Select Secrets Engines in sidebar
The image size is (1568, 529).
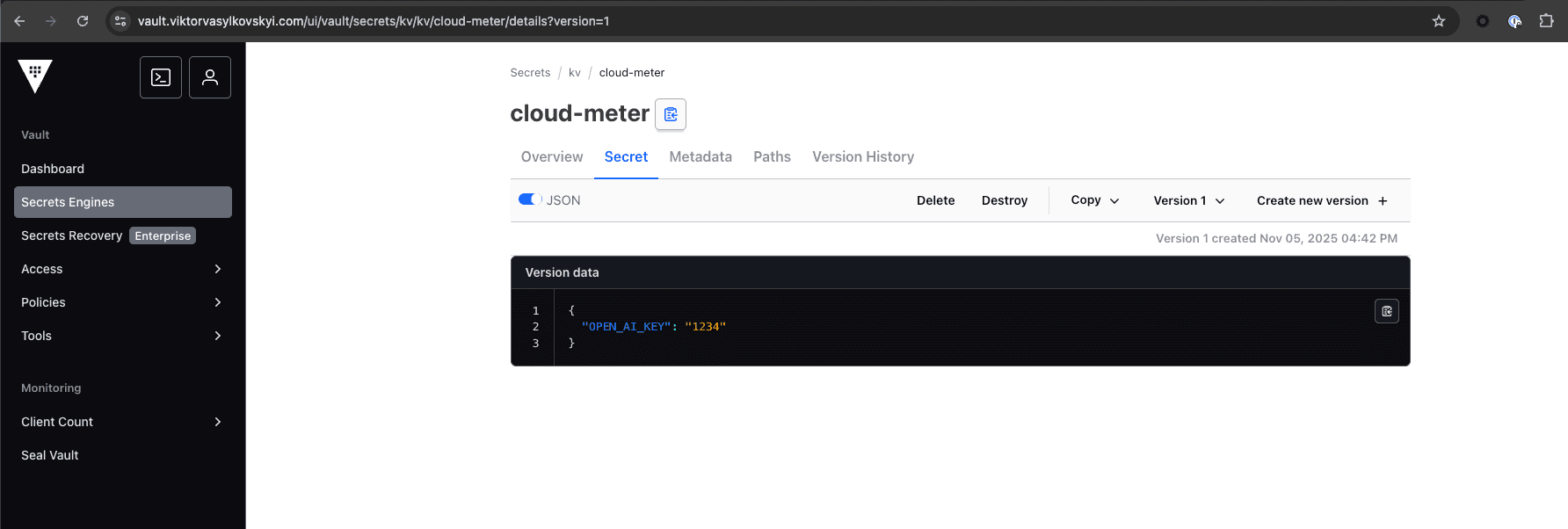123,202
